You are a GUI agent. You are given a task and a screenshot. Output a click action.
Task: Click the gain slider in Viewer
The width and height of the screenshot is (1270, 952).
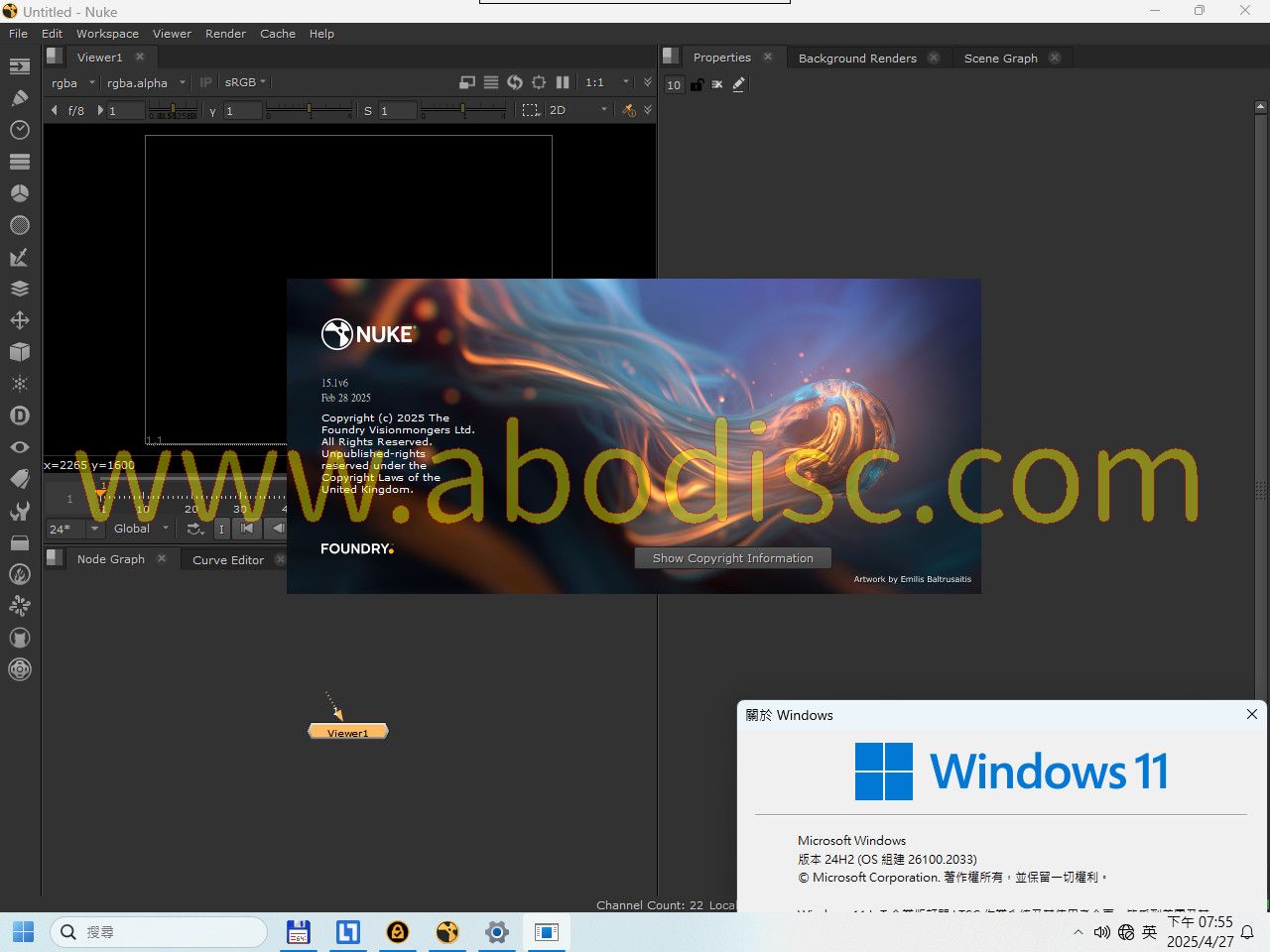pos(173,109)
